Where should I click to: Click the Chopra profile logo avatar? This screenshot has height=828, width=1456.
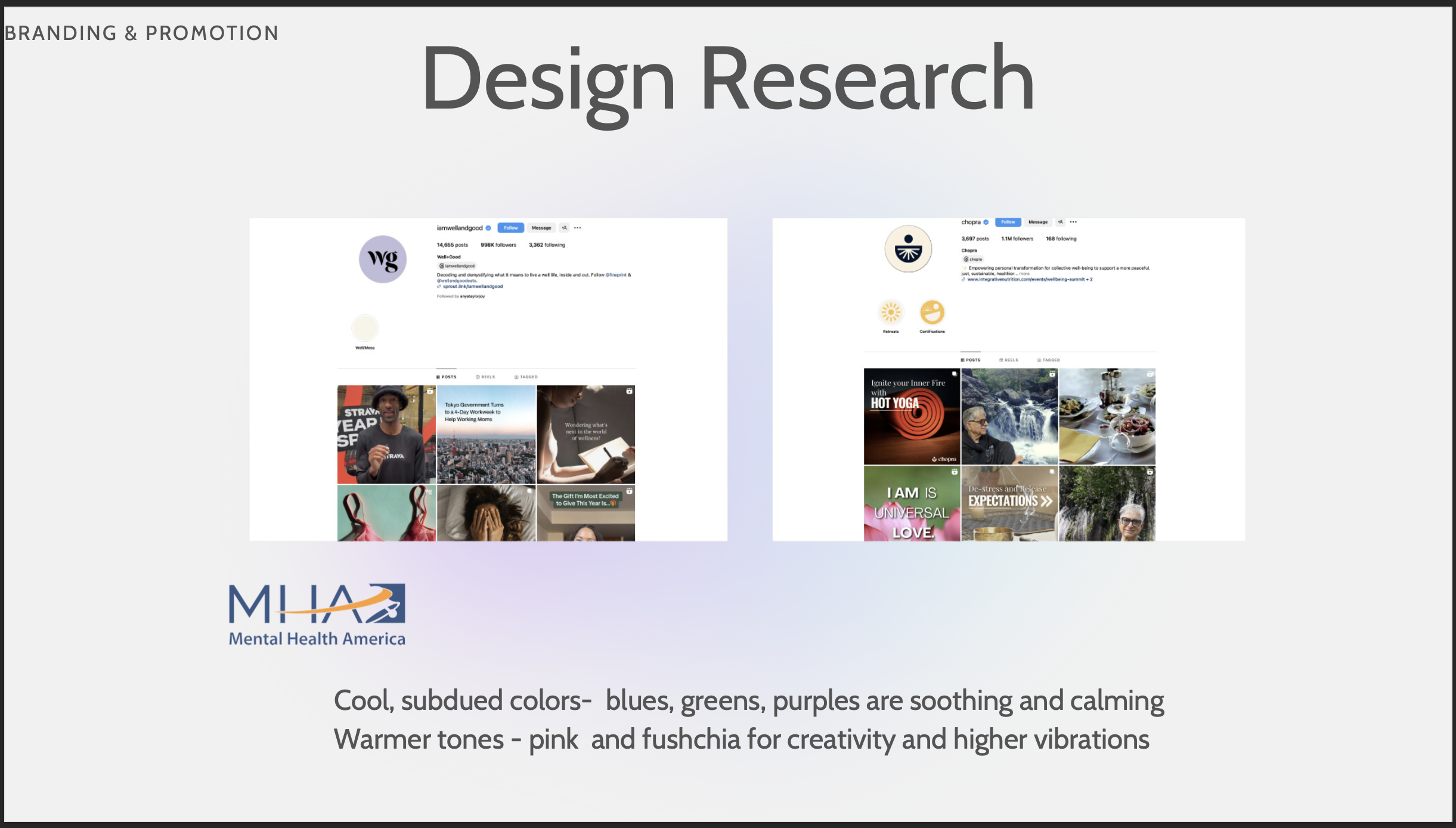[x=907, y=249]
